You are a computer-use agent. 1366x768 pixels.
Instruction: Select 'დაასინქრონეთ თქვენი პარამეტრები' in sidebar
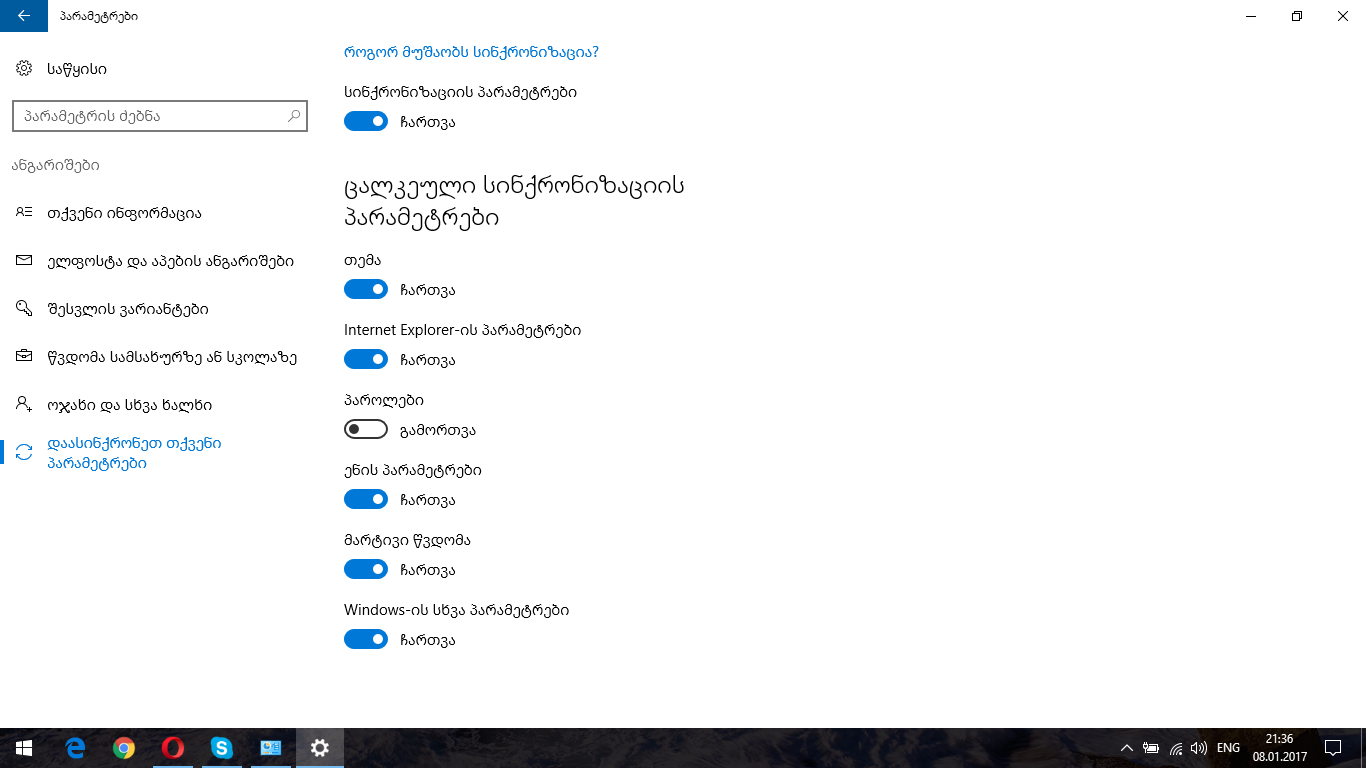tap(160, 453)
